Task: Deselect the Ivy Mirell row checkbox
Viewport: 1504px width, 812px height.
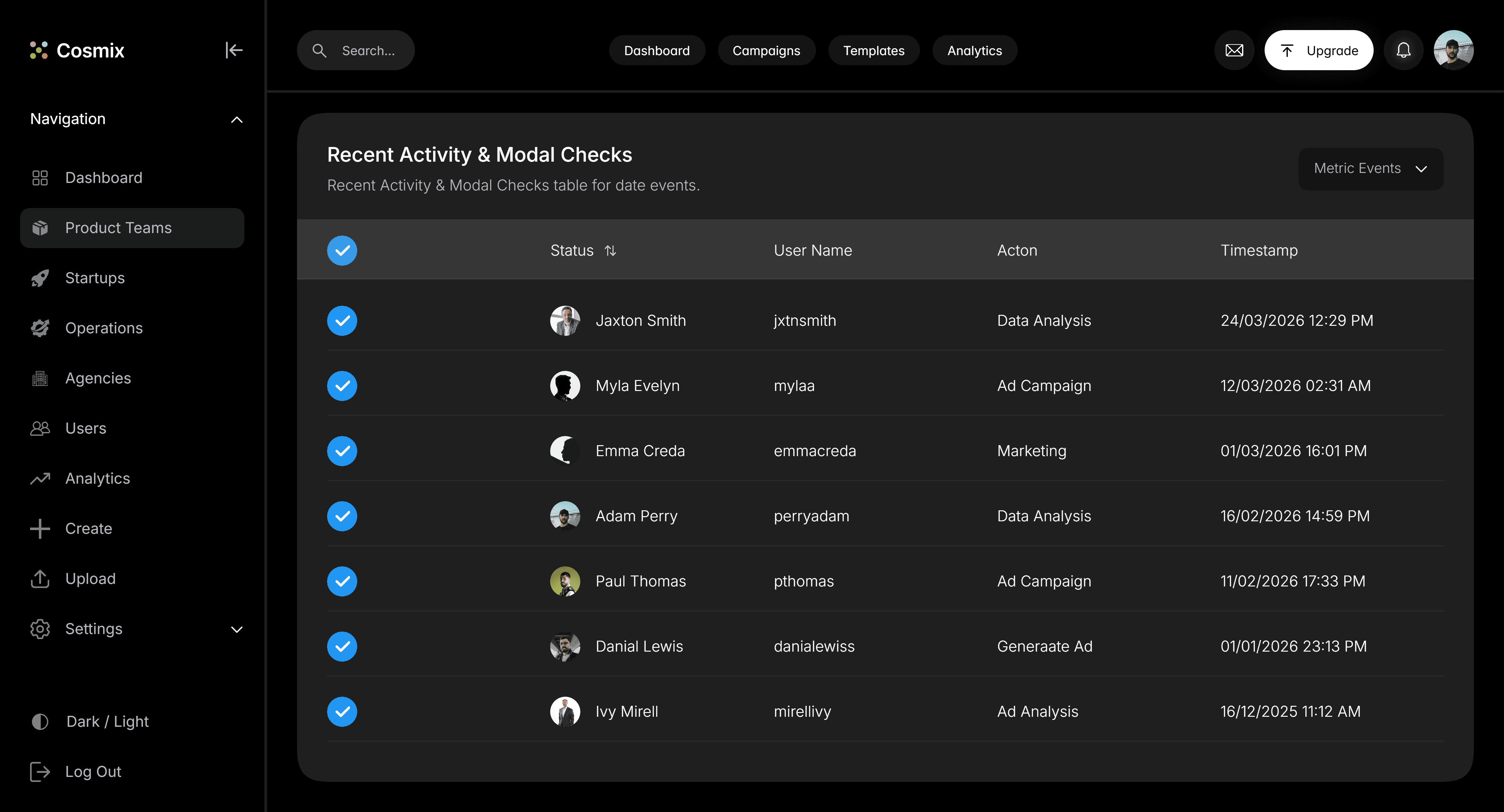Action: 342,711
